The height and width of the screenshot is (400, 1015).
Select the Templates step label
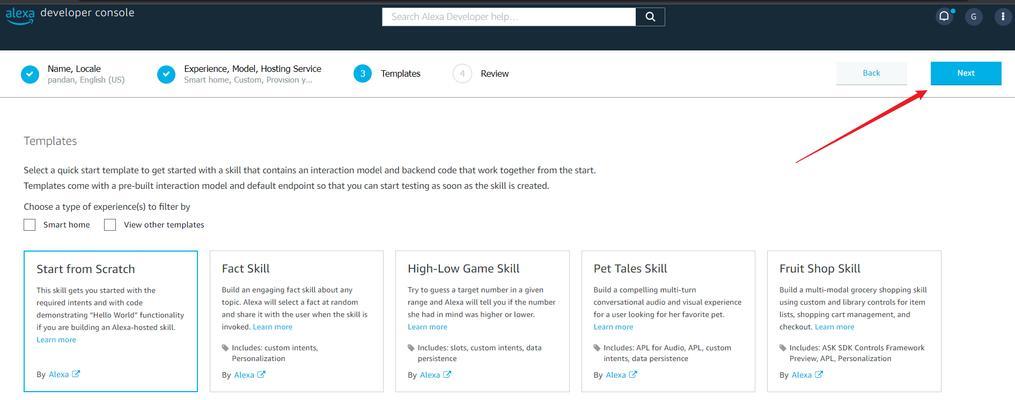(401, 74)
